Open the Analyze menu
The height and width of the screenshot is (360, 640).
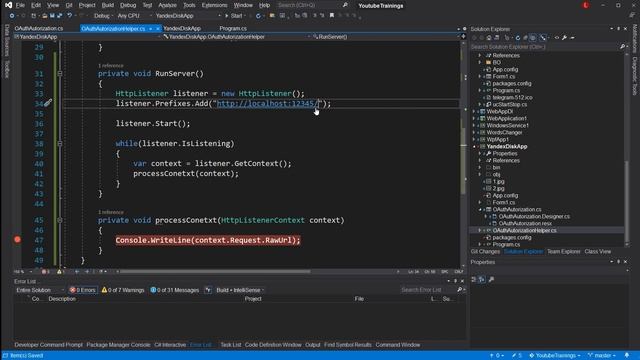(x=167, y=5)
